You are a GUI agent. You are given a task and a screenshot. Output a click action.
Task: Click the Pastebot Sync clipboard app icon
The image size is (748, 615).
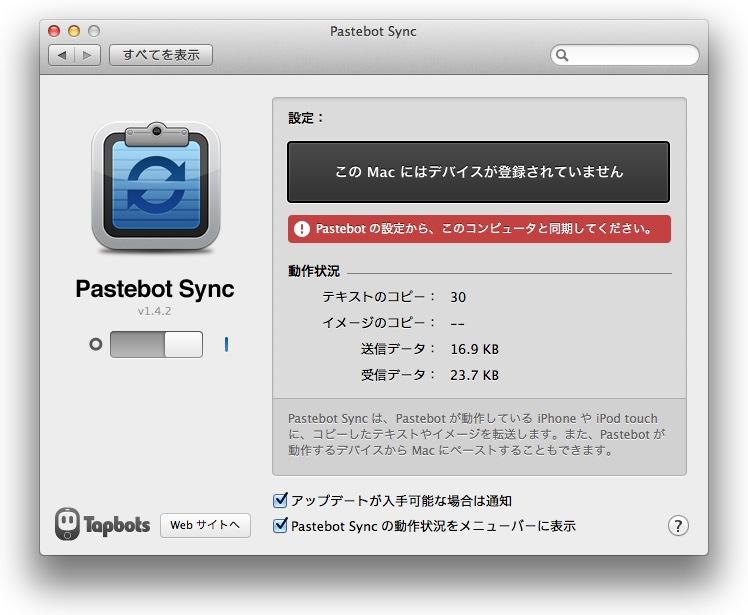[x=155, y=187]
